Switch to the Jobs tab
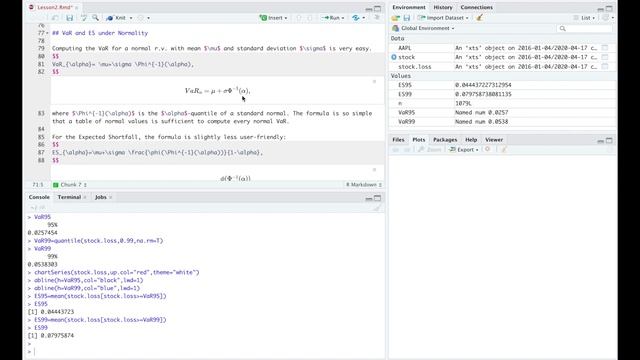Image resolution: width=640 pixels, height=360 pixels. [100, 197]
